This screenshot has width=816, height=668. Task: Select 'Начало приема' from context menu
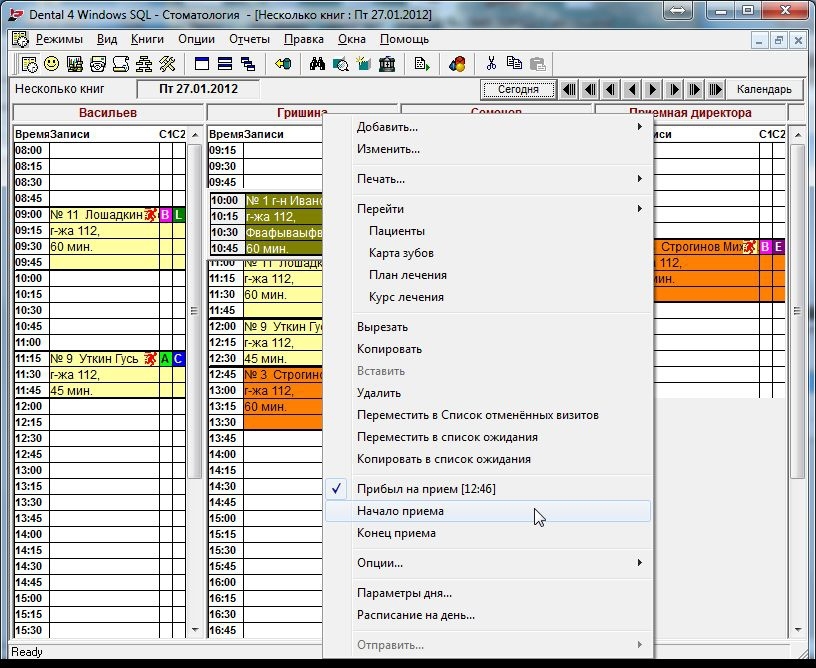click(400, 511)
